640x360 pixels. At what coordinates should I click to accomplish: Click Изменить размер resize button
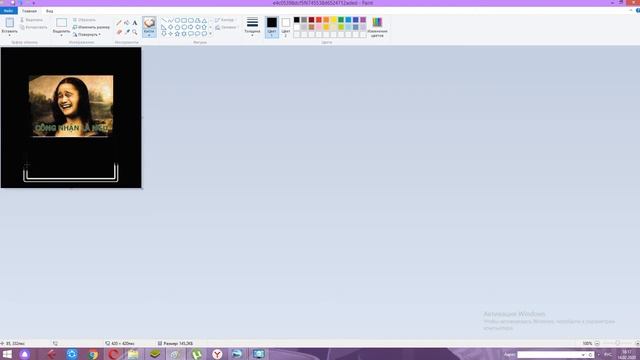(91, 27)
